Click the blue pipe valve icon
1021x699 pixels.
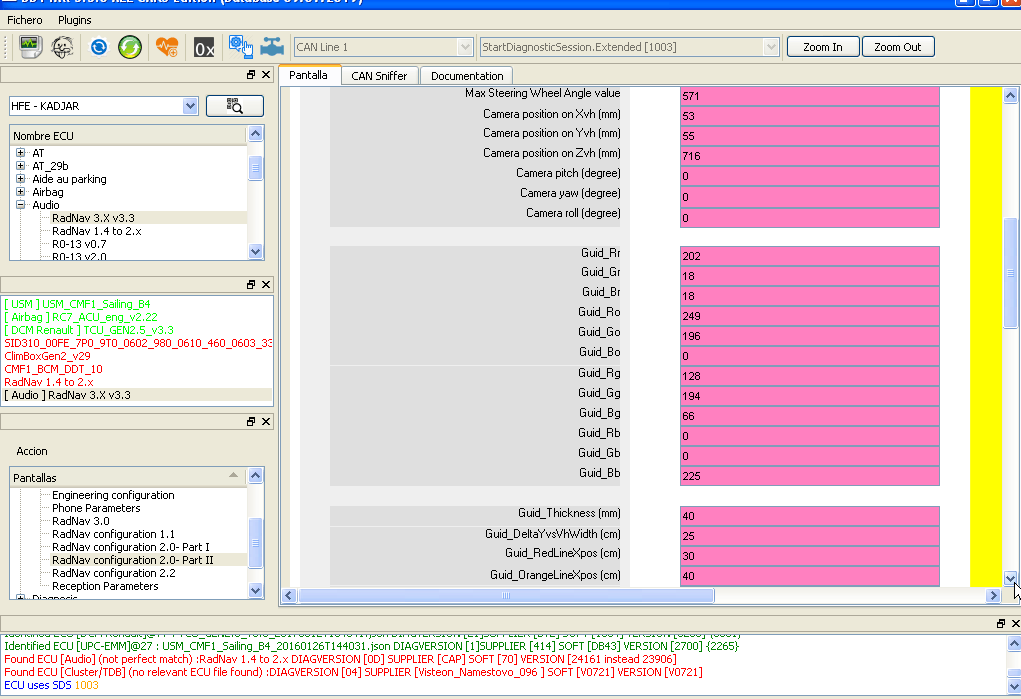[x=272, y=47]
